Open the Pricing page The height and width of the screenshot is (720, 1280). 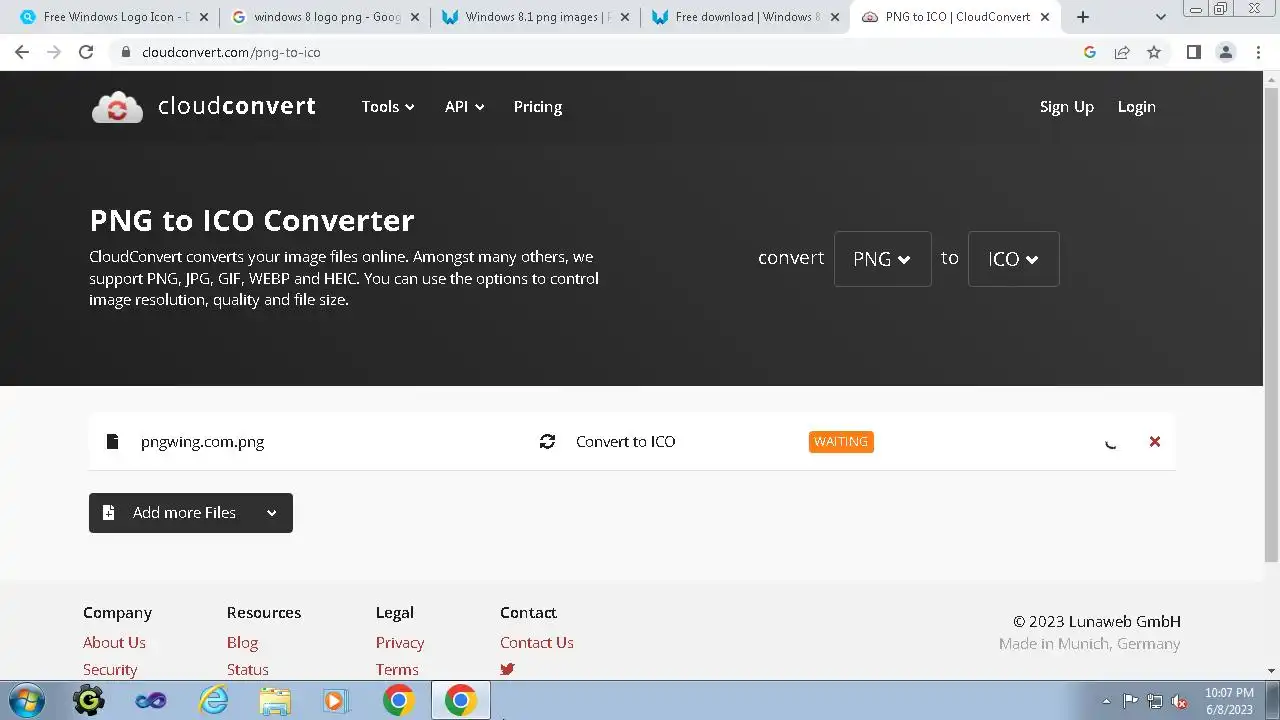pyautogui.click(x=538, y=107)
